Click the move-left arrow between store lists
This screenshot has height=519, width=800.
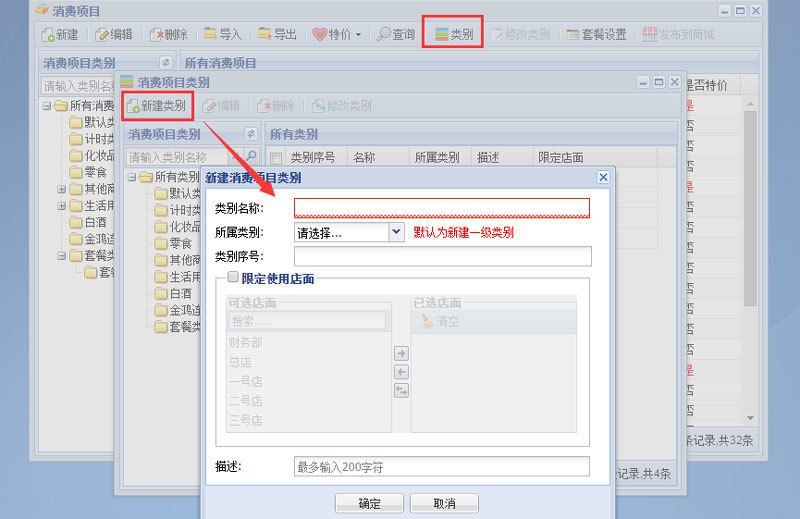pyautogui.click(x=402, y=372)
